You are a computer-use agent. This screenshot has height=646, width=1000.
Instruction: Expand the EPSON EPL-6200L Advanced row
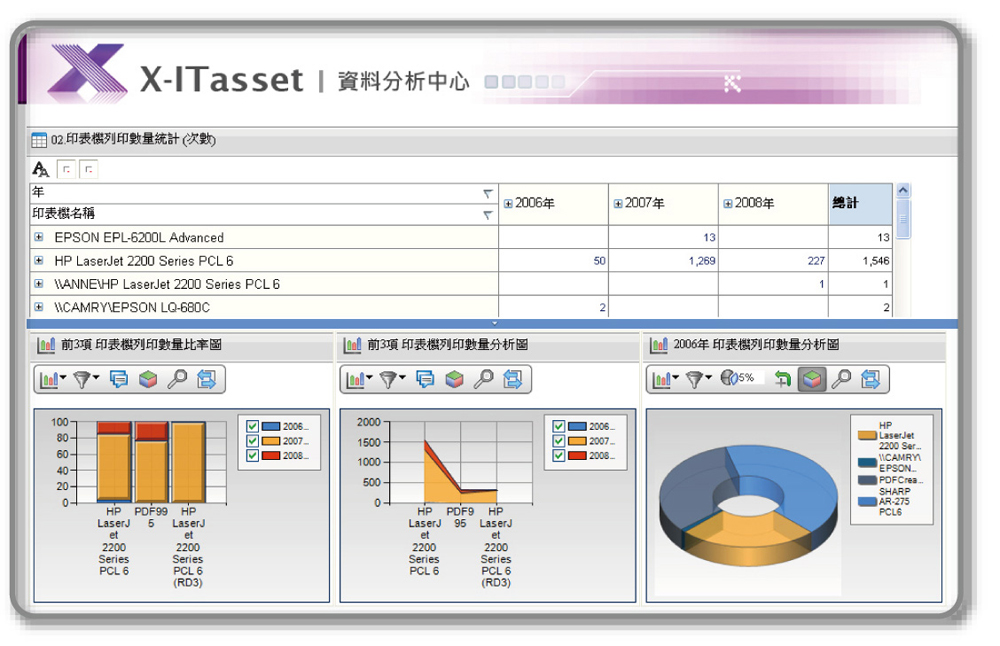(39, 237)
